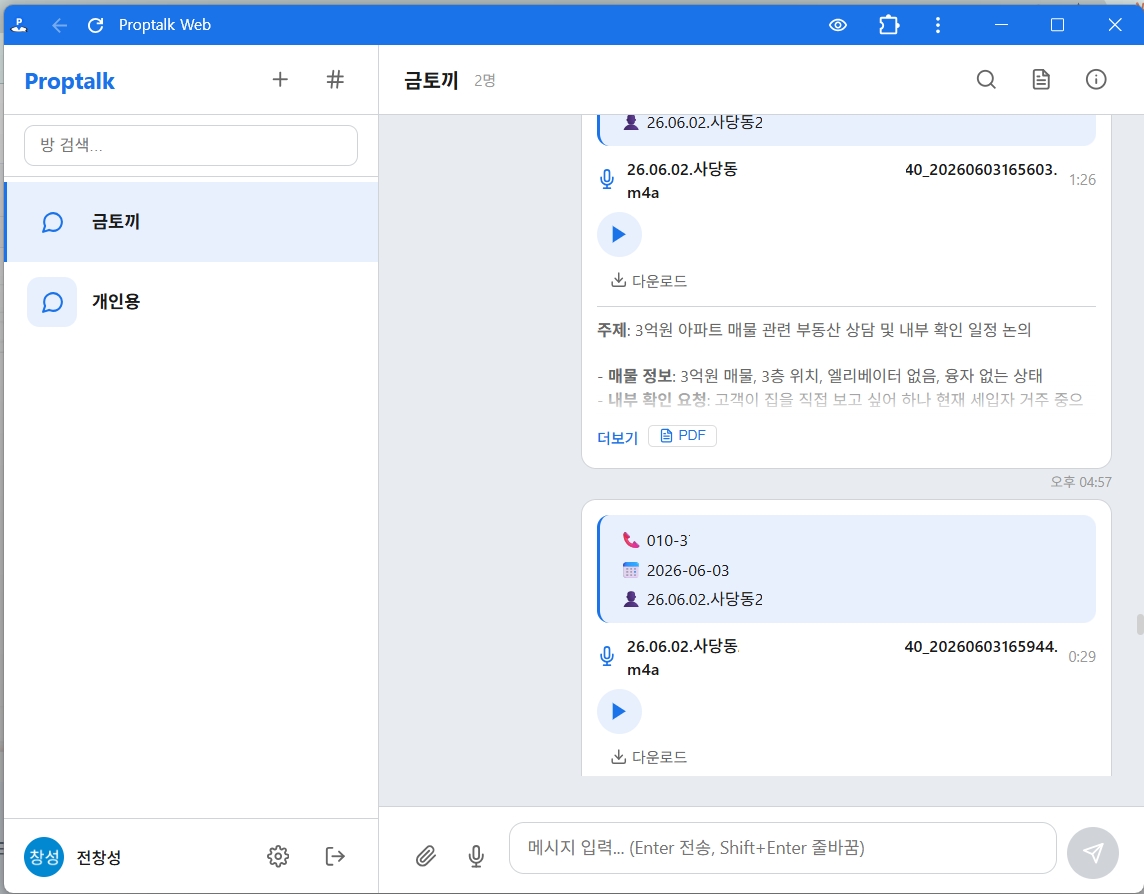Click the chat scrollbar thumb

pyautogui.click(x=1140, y=625)
